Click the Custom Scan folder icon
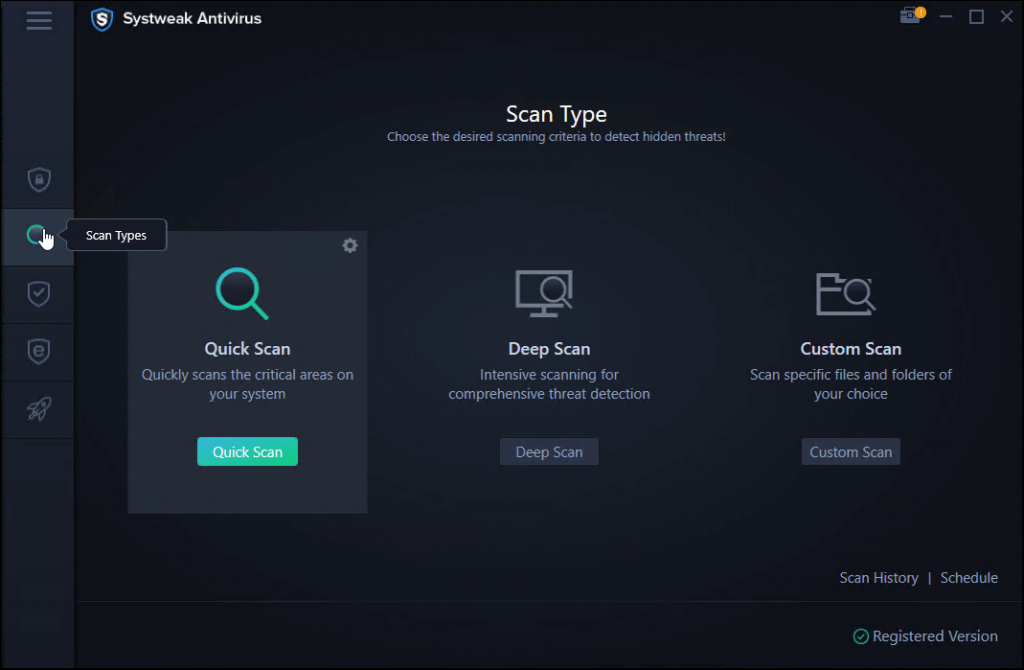This screenshot has width=1024, height=670. 845,294
